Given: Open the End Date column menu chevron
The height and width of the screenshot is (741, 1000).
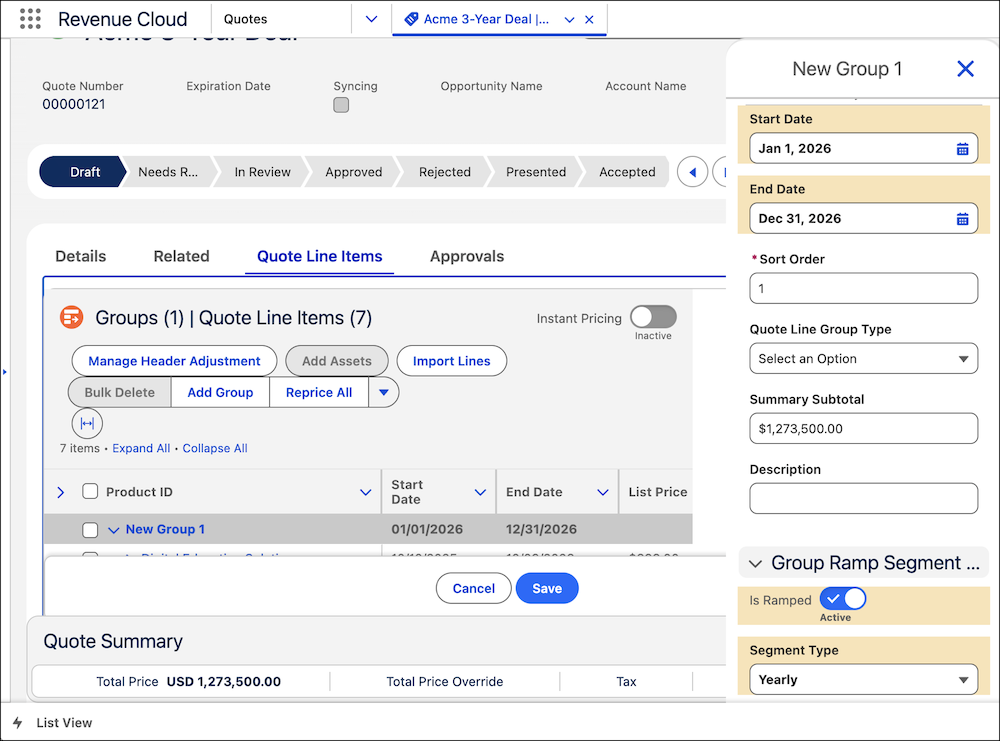Looking at the screenshot, I should (603, 492).
